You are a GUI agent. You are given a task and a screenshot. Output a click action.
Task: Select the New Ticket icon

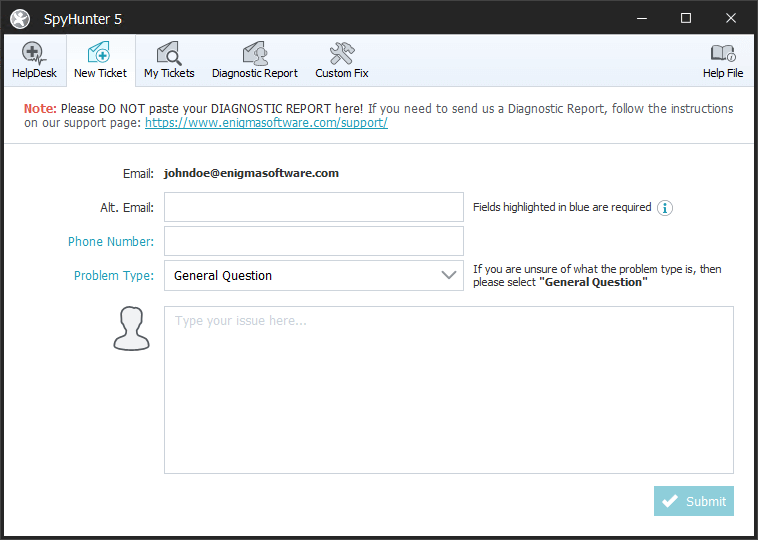[99, 53]
